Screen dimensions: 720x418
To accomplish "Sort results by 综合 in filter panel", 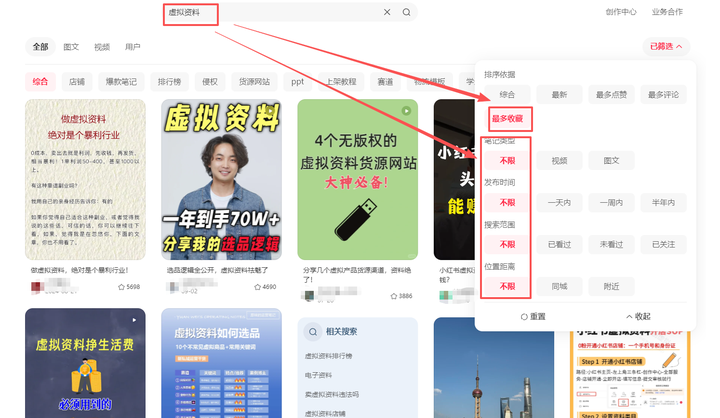I will tap(507, 95).
